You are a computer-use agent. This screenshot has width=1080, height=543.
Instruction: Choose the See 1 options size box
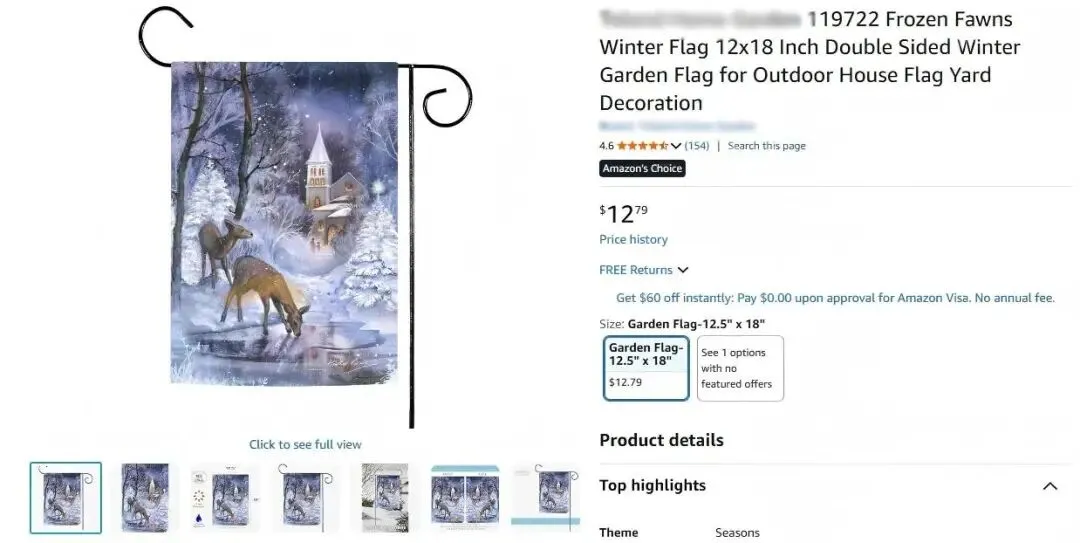[x=740, y=368]
